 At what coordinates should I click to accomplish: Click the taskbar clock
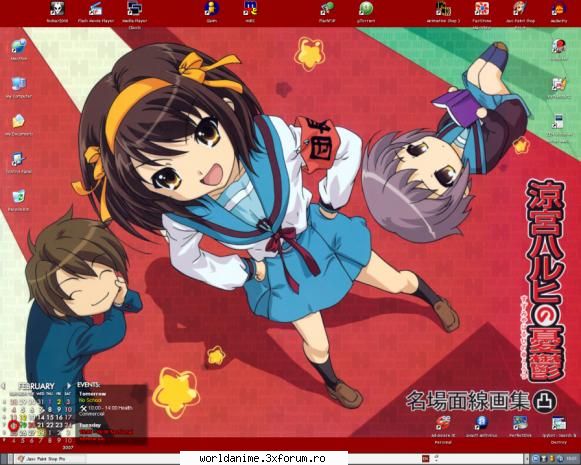571,459
